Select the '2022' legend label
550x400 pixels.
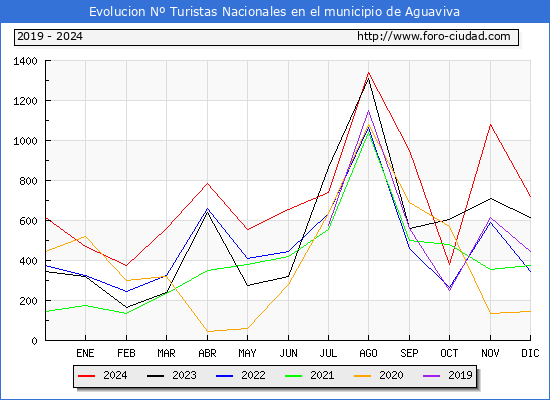point(253,375)
